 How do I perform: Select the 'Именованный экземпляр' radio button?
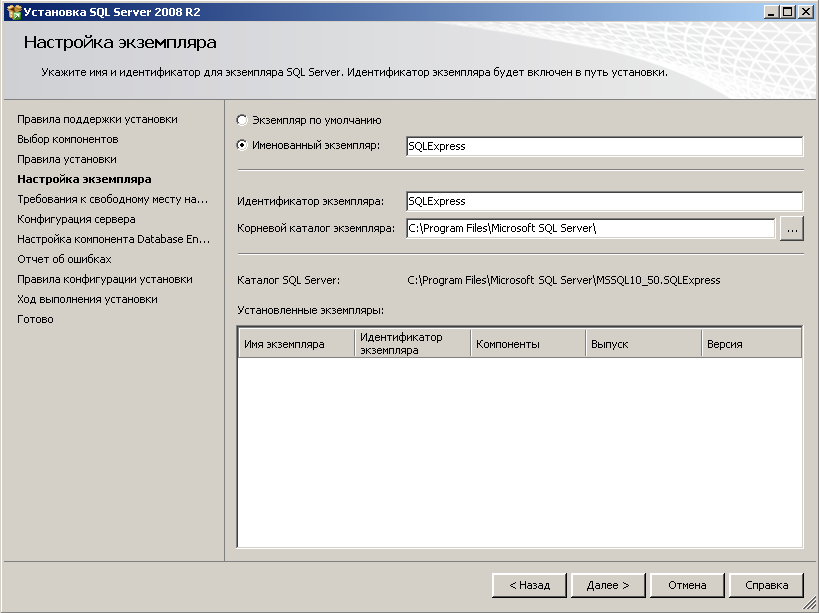click(240, 144)
